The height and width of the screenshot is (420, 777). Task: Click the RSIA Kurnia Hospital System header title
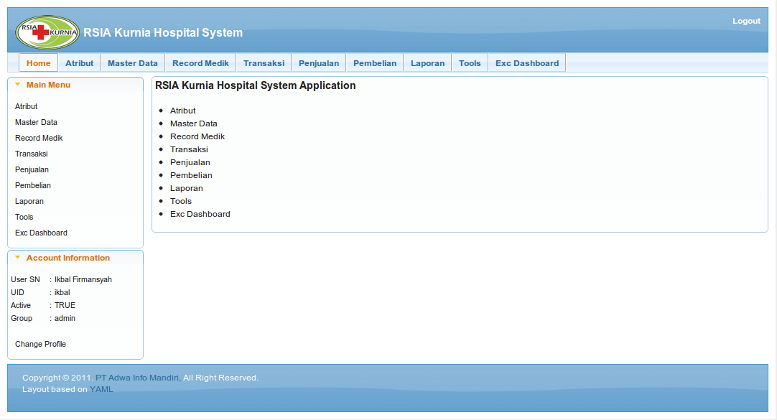tap(163, 33)
